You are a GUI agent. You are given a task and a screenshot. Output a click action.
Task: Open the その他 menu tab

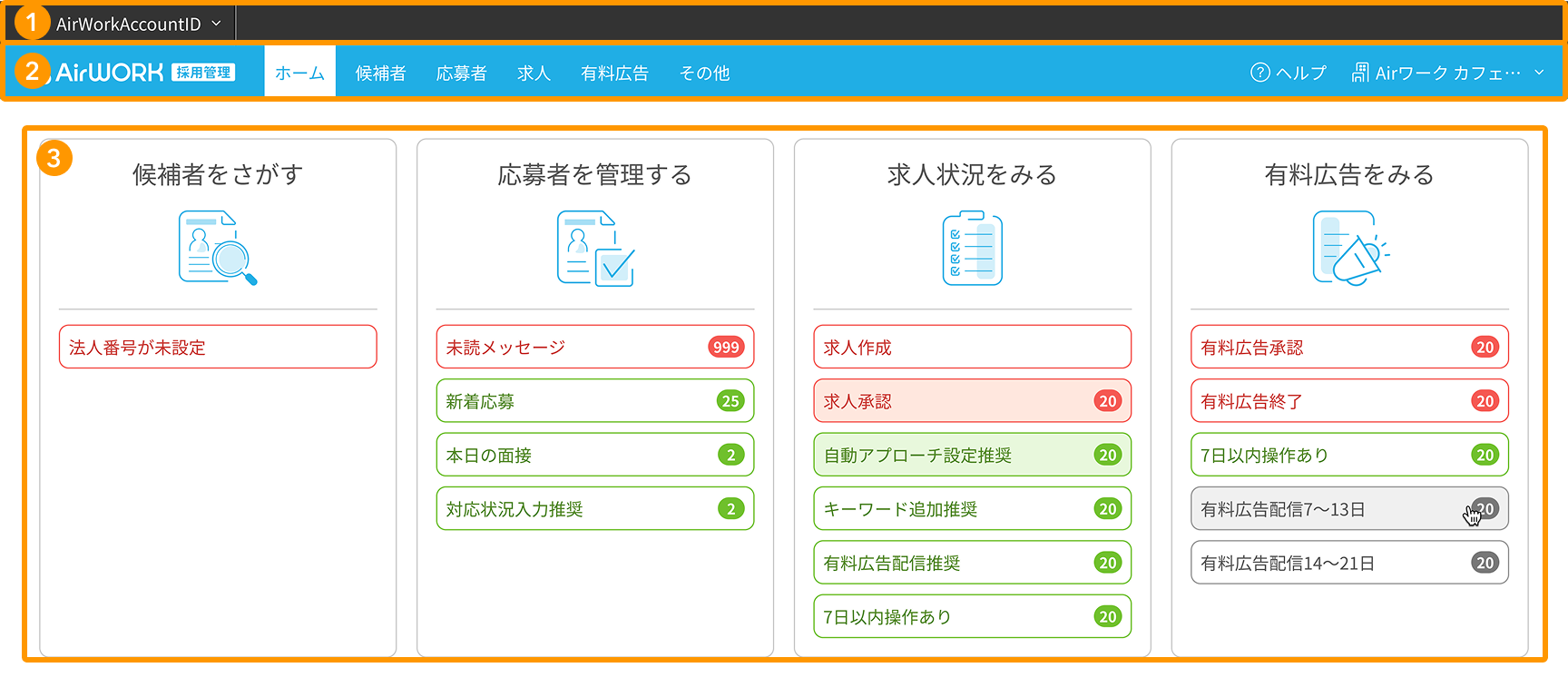(x=704, y=73)
